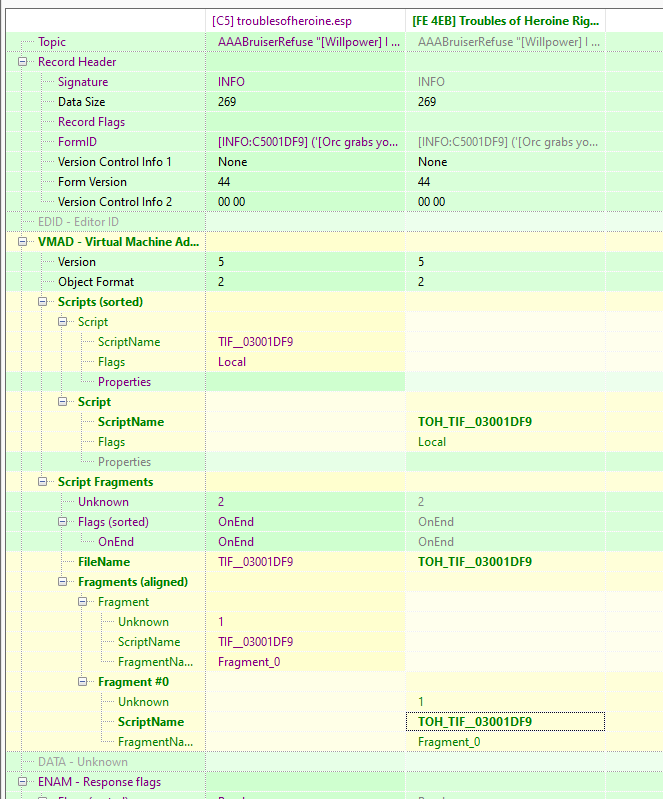
Task: Select the FileName row label
Action: pyautogui.click(x=104, y=562)
